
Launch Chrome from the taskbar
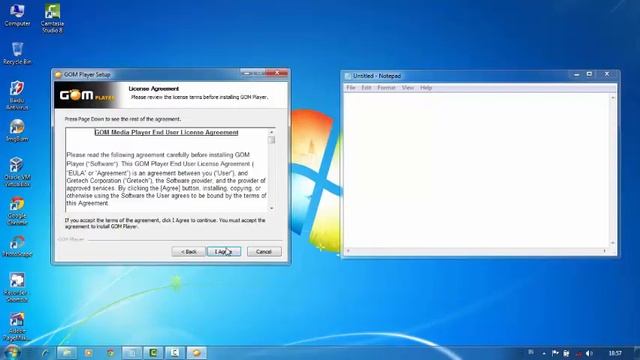point(110,353)
